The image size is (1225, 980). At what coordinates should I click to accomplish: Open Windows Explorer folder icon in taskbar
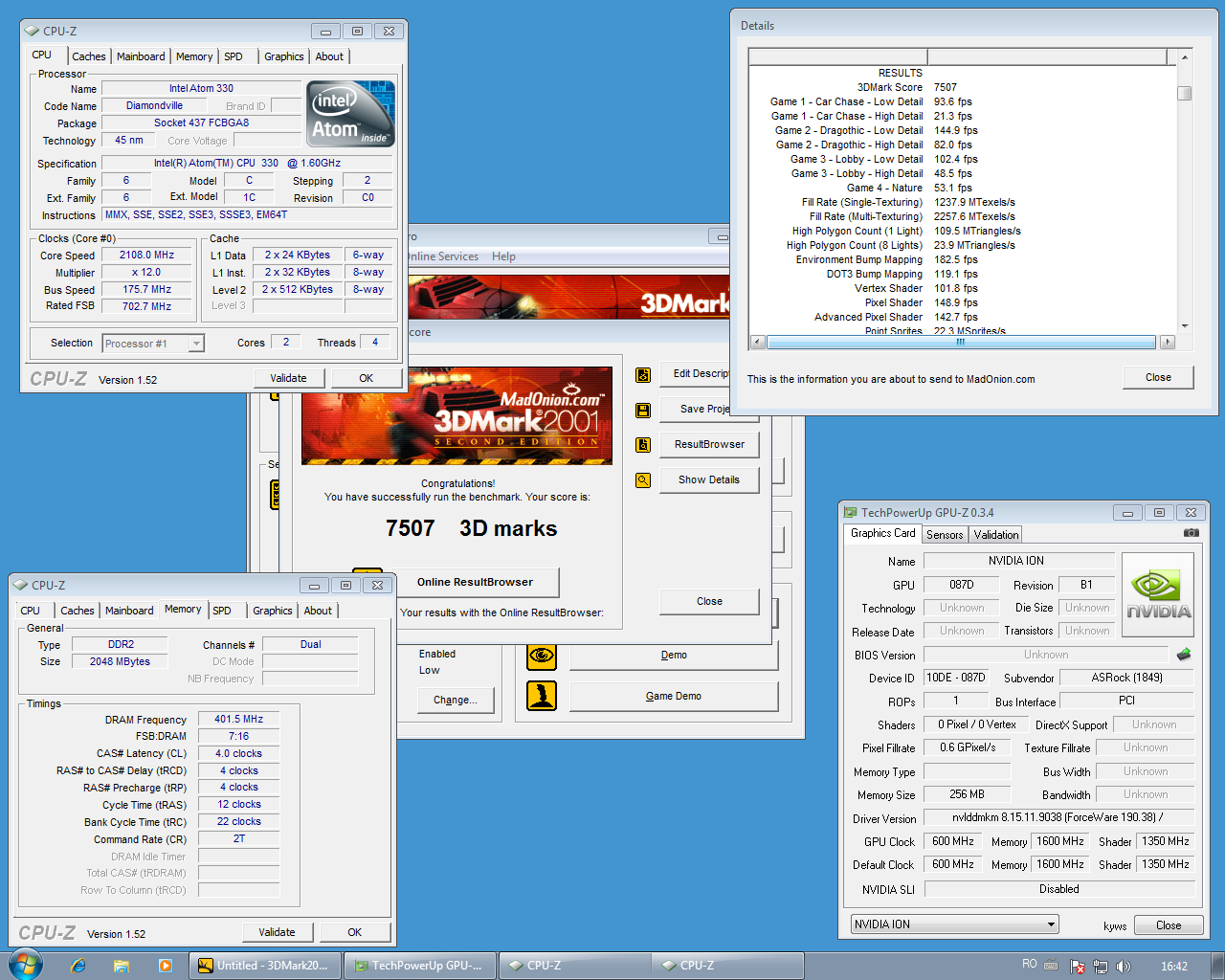click(x=122, y=966)
